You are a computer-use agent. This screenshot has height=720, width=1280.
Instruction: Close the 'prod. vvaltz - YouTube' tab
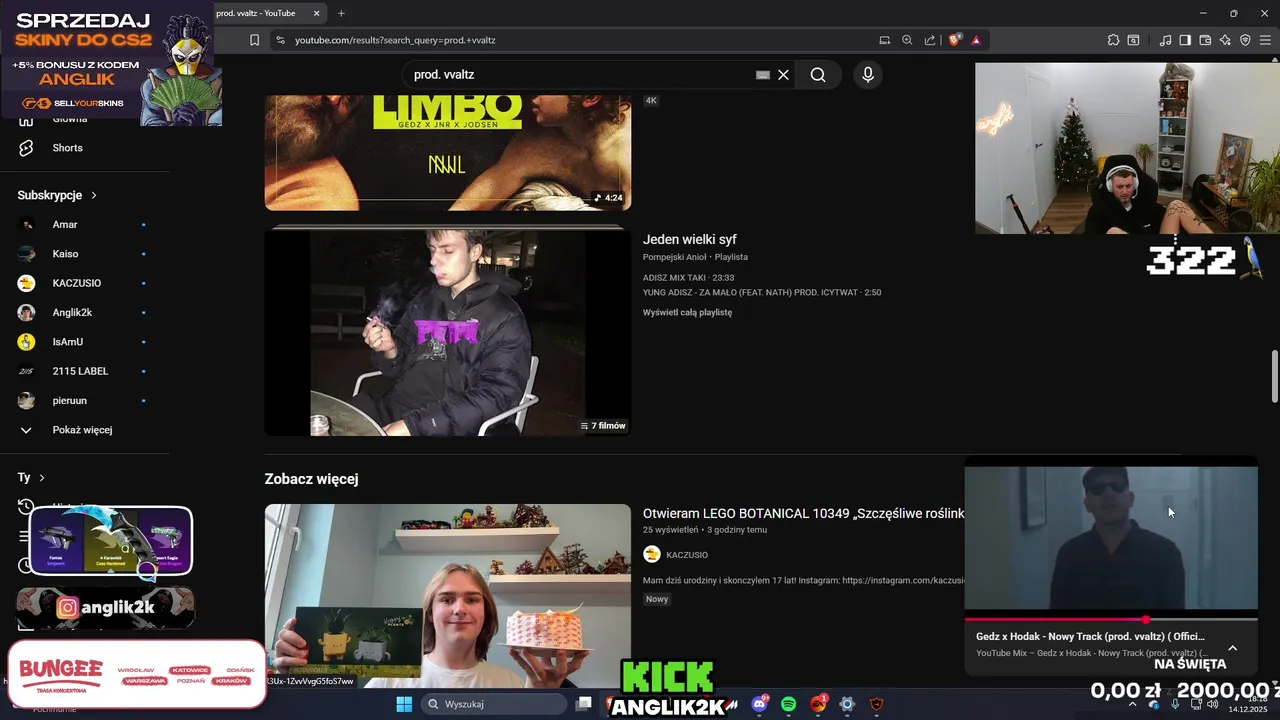tap(317, 13)
